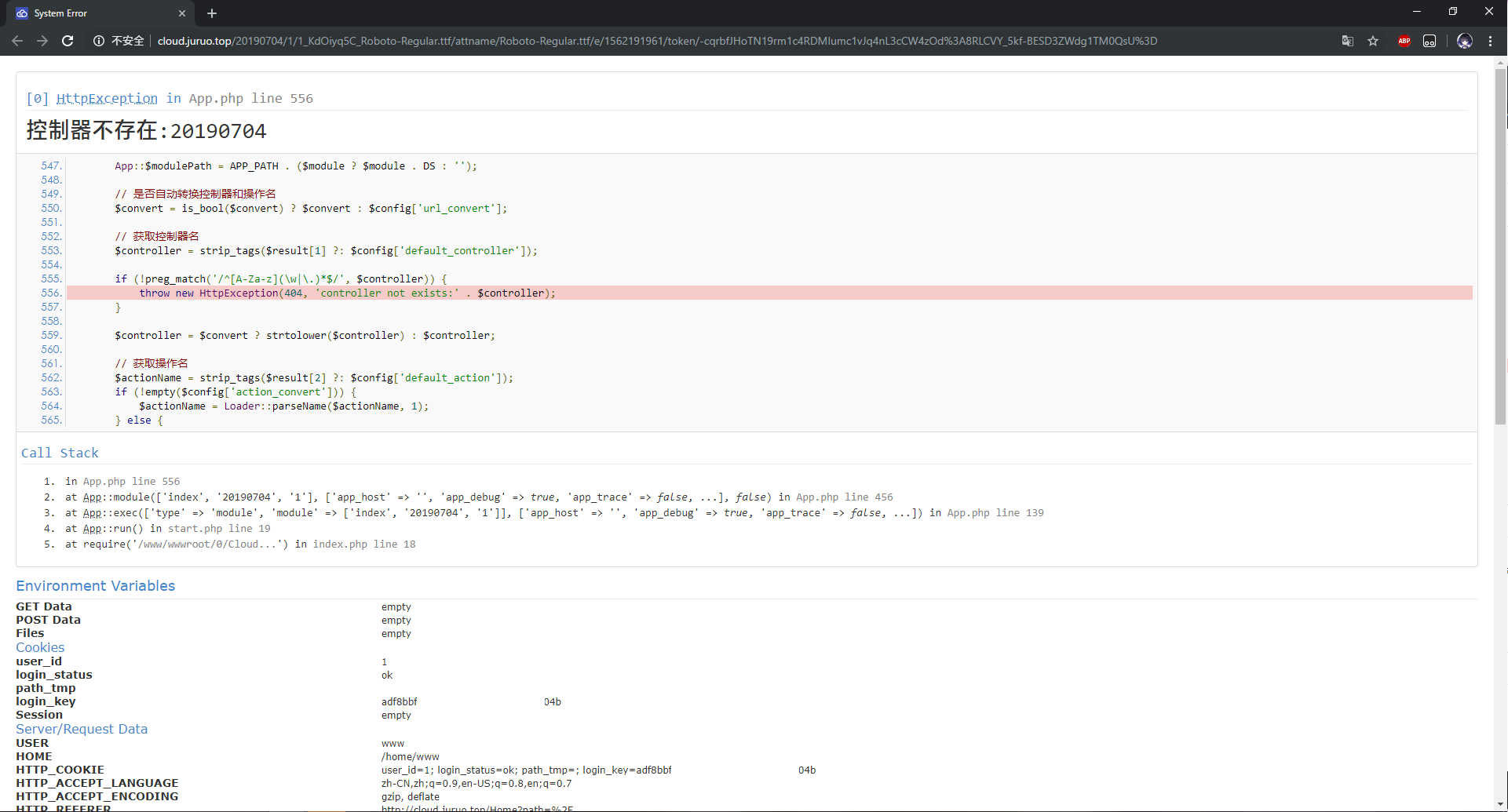Click the Environment Variables heading
This screenshot has width=1508, height=812.
pos(96,586)
